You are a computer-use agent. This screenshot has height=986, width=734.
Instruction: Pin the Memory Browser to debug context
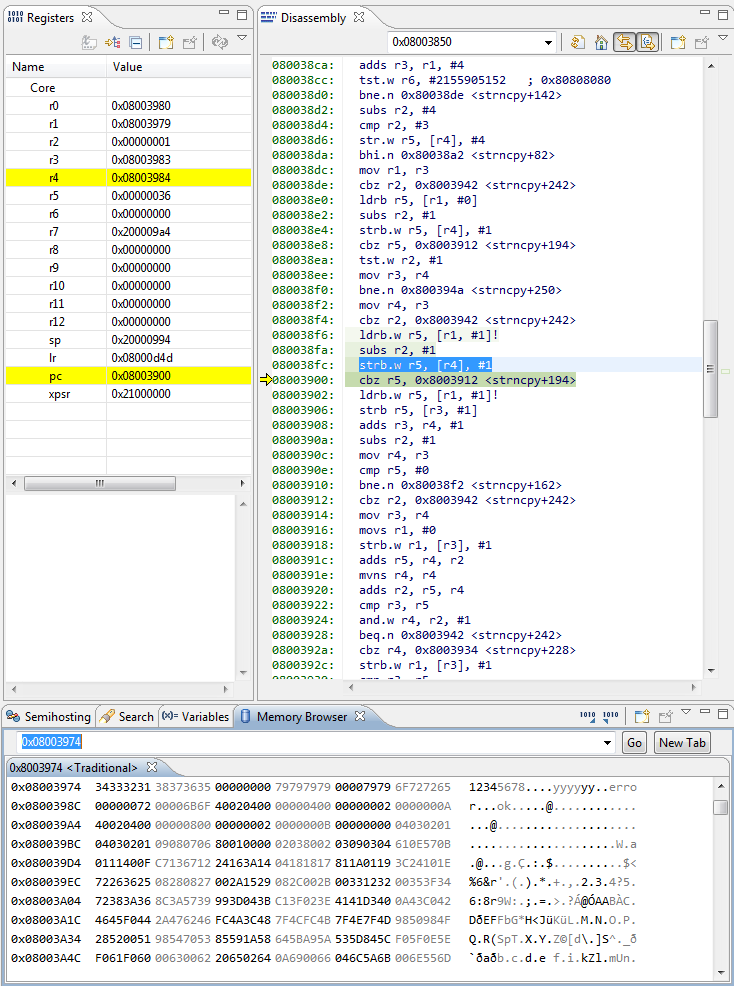(665, 716)
